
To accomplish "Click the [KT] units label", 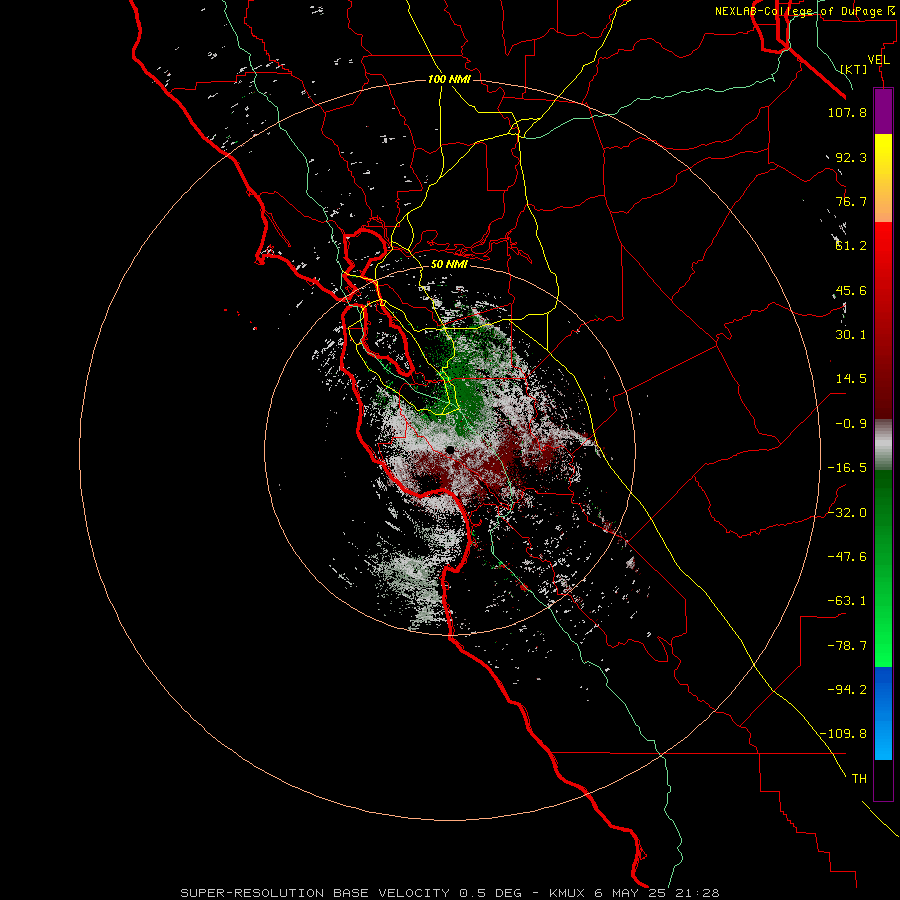I will [x=854, y=69].
